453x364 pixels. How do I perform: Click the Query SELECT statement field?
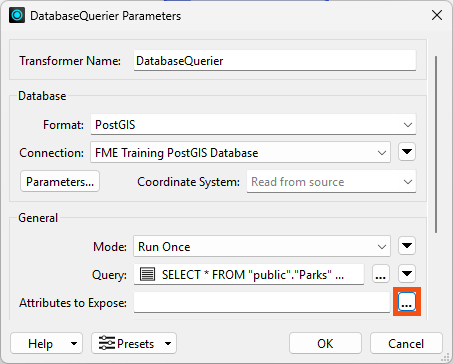click(x=249, y=274)
